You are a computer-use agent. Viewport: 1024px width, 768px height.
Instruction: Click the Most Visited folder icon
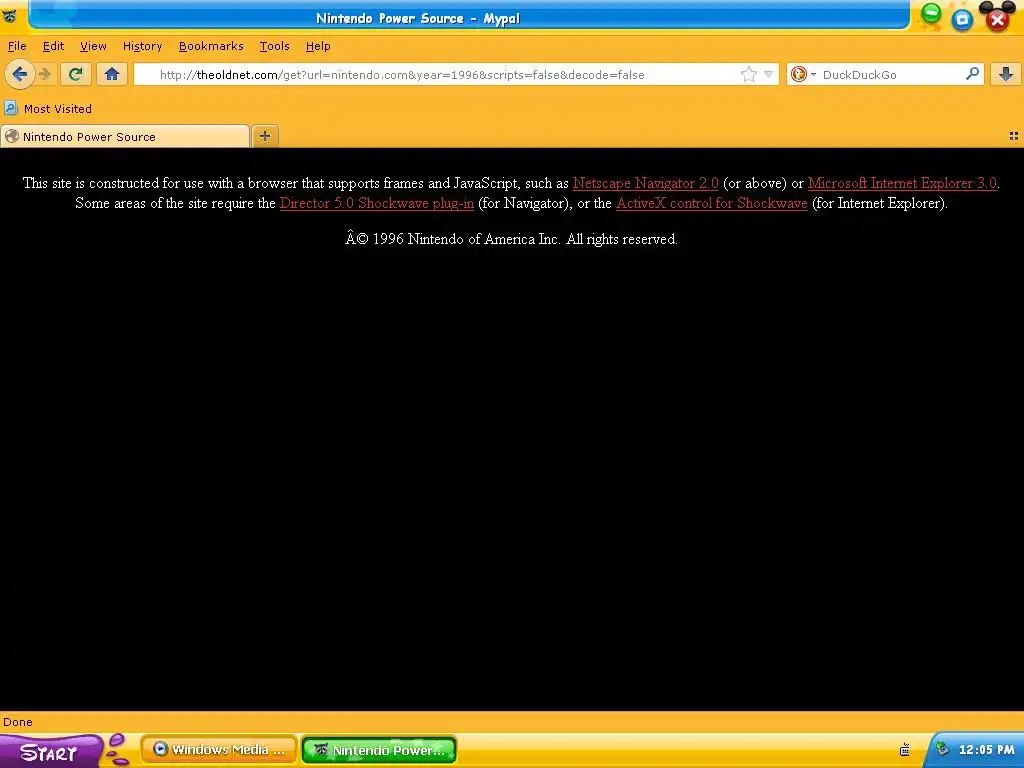[11, 108]
